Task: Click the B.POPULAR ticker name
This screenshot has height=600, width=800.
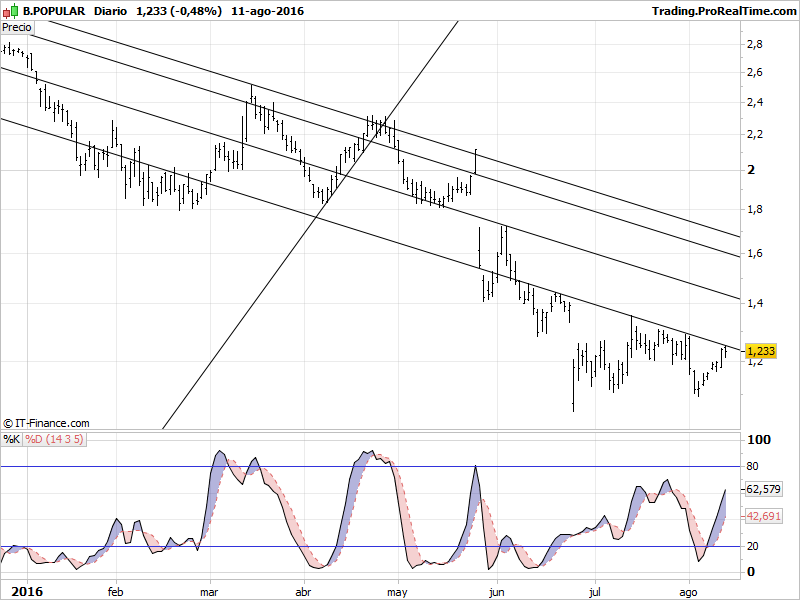Action: [x=54, y=11]
